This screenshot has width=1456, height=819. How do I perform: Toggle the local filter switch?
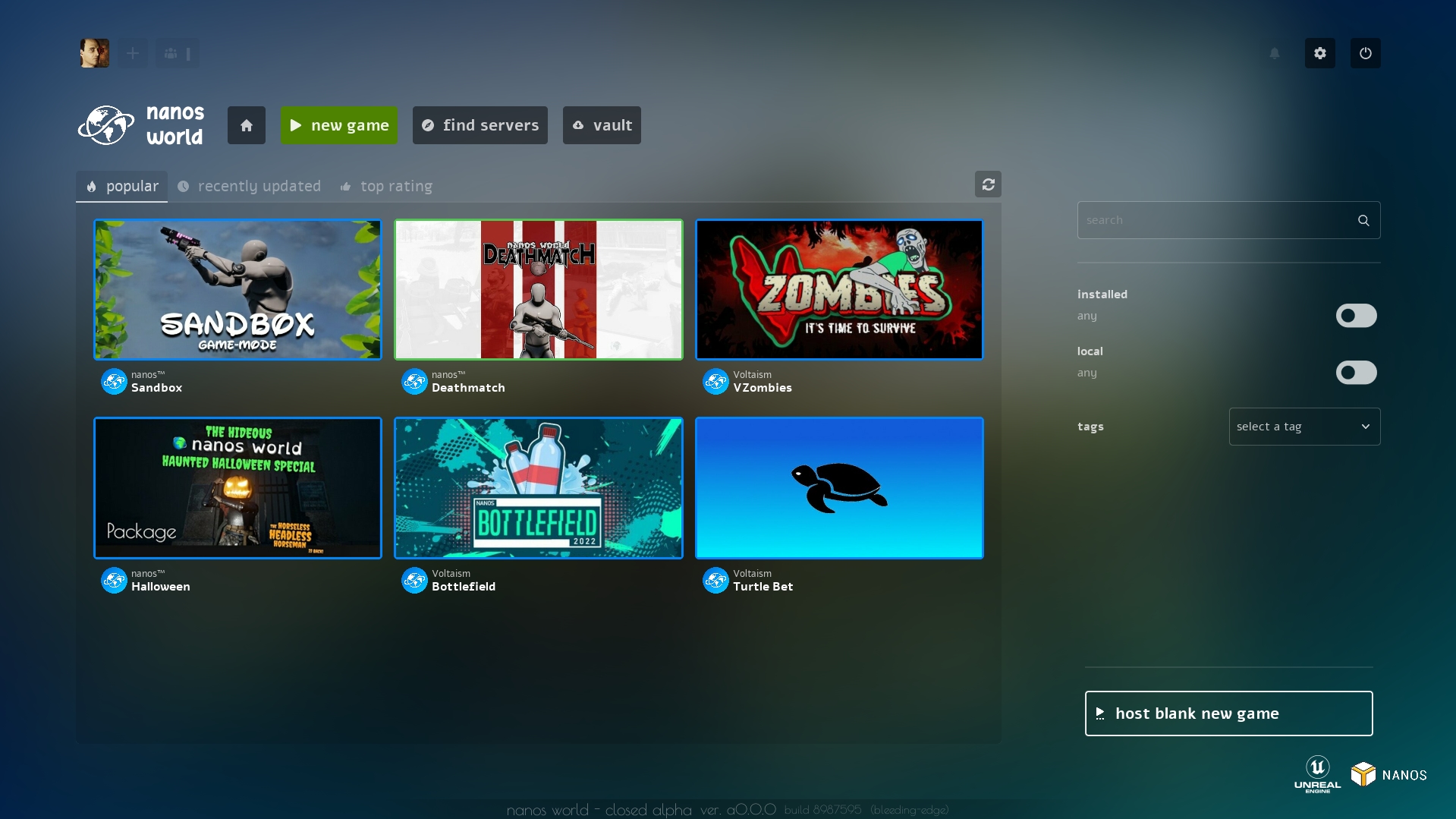click(1356, 373)
